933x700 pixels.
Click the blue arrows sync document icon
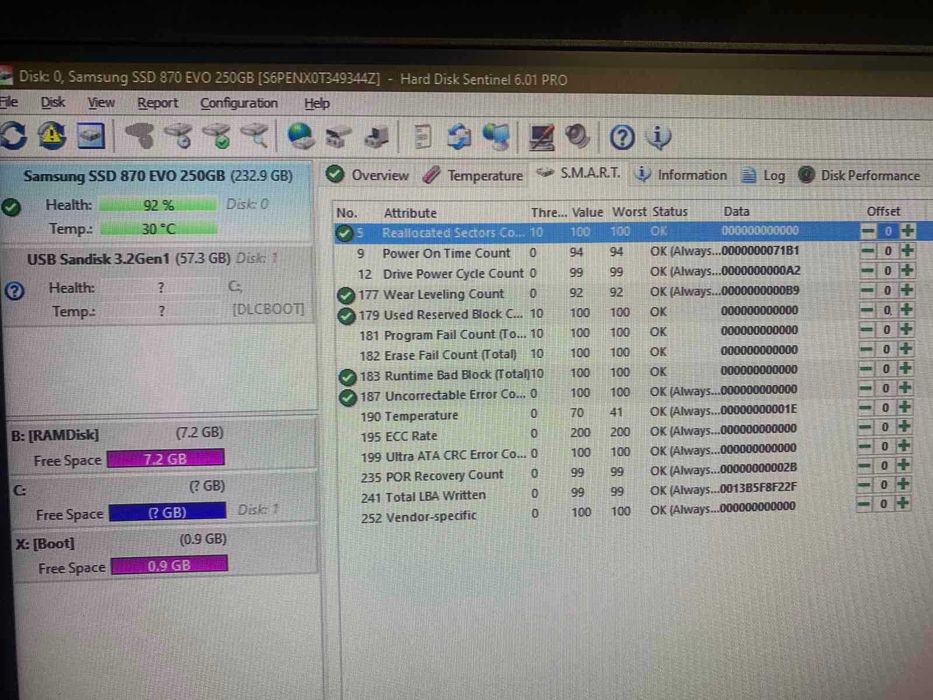459,137
